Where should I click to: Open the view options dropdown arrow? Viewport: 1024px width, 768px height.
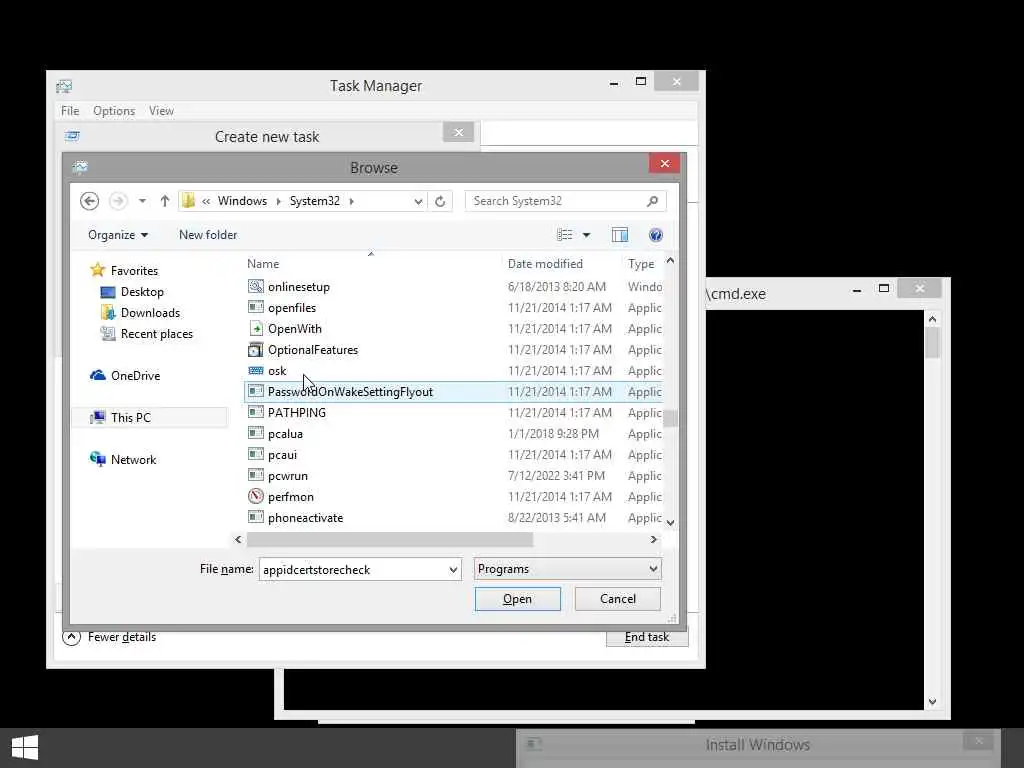tap(586, 235)
